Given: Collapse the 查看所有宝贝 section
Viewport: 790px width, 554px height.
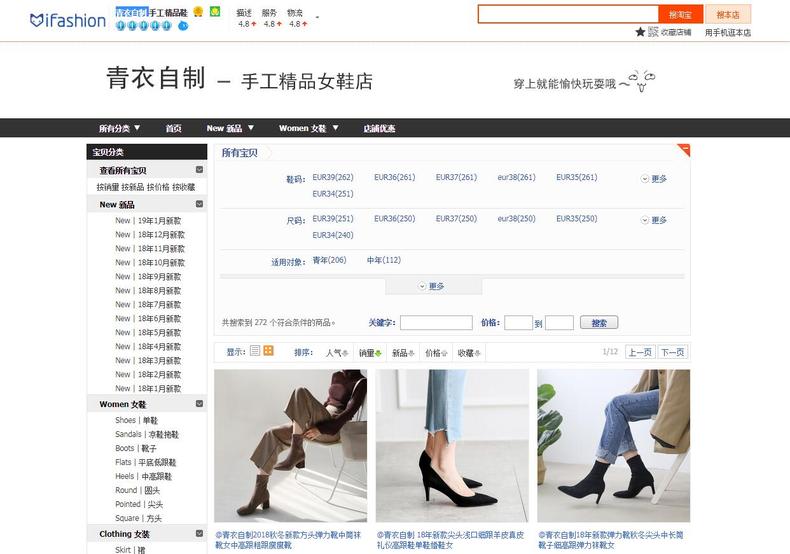Looking at the screenshot, I should pos(199,171).
